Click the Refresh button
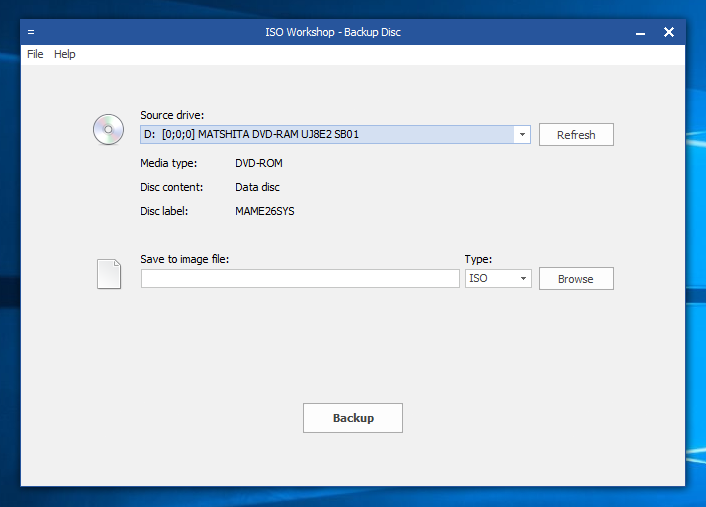Viewport: 706px width, 507px height. pos(576,135)
